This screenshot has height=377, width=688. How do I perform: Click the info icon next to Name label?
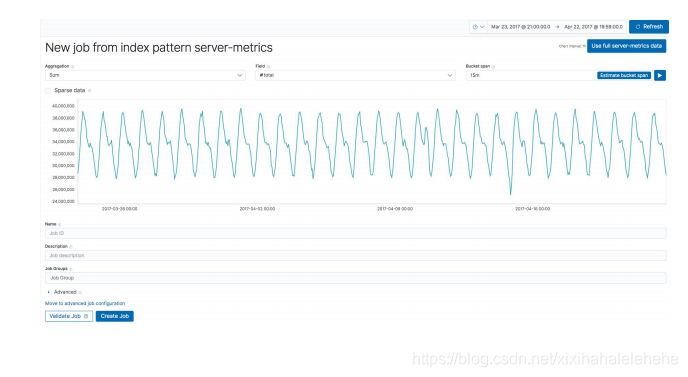point(60,225)
